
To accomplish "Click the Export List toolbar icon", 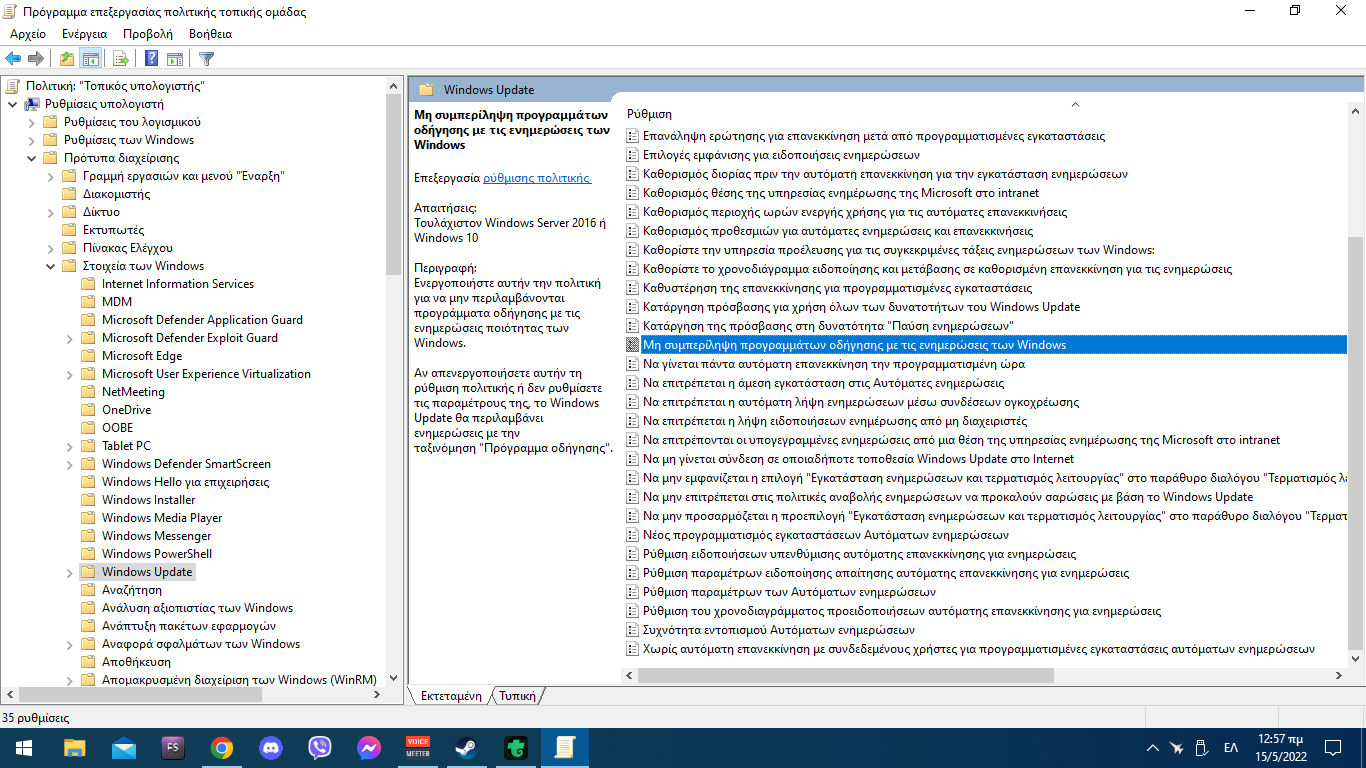I will coord(120,58).
